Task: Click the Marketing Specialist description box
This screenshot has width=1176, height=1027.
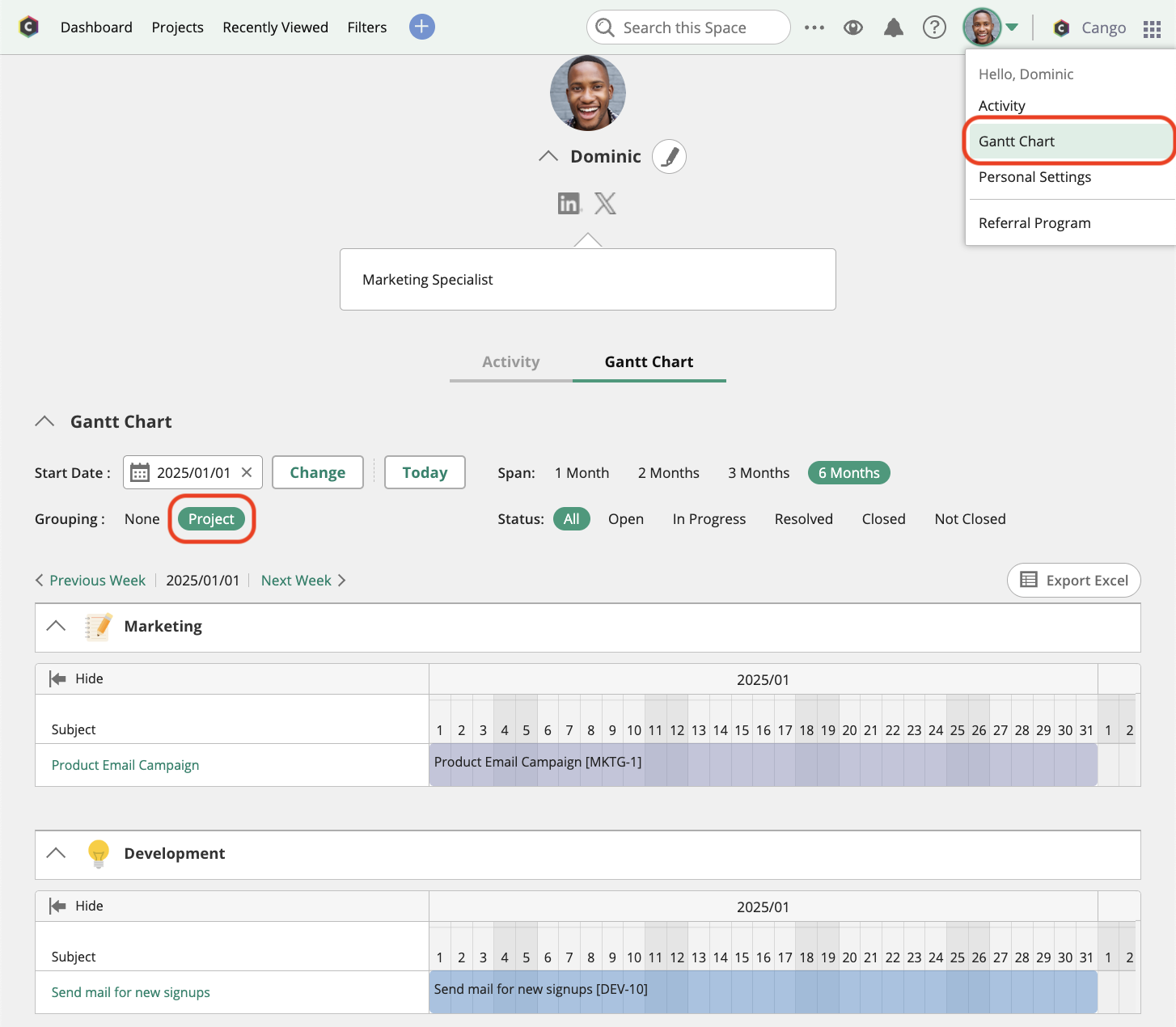Action: (x=588, y=280)
